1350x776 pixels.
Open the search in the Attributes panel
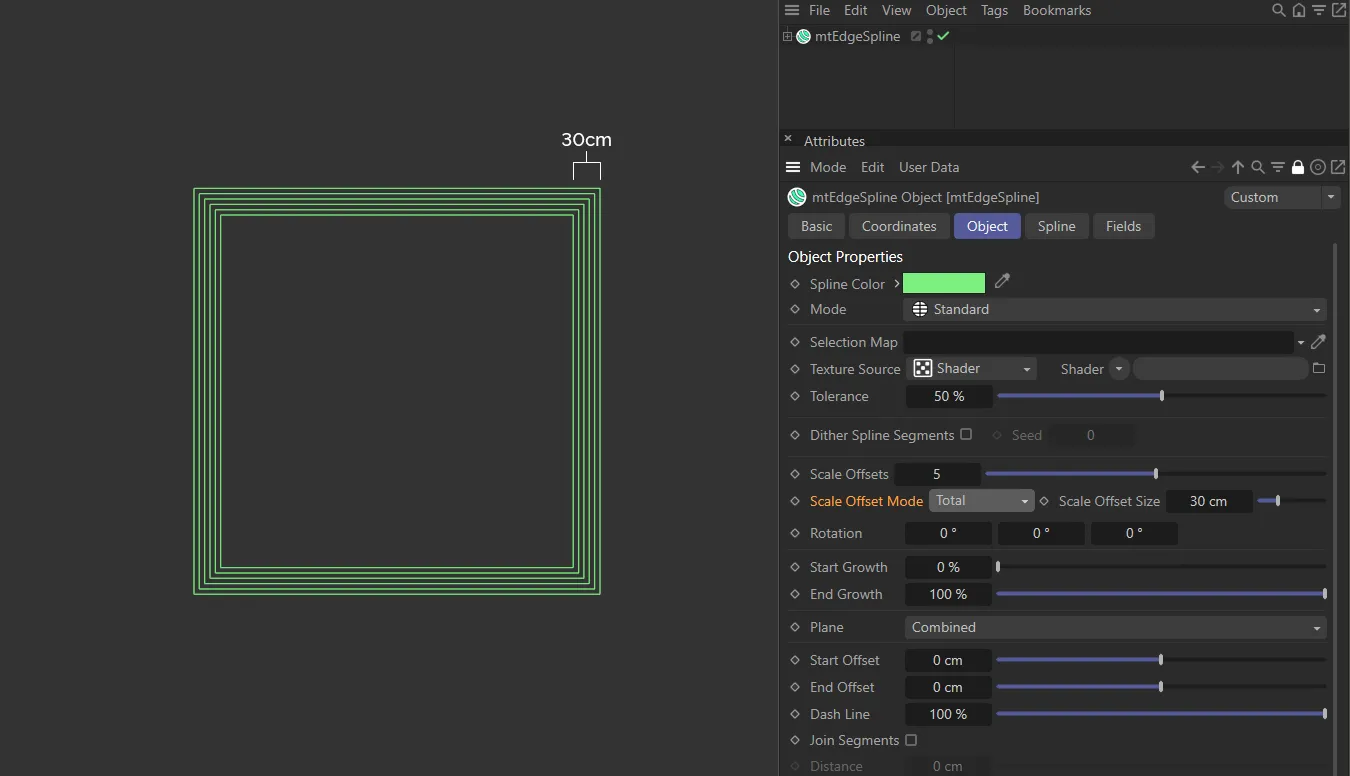(x=1257, y=167)
